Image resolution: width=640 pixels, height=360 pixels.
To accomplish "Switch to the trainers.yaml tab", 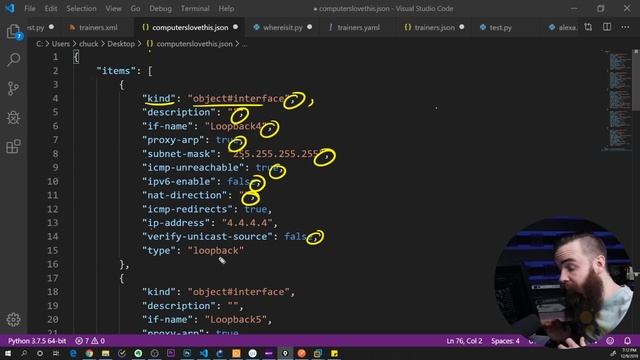I will 358,27.
